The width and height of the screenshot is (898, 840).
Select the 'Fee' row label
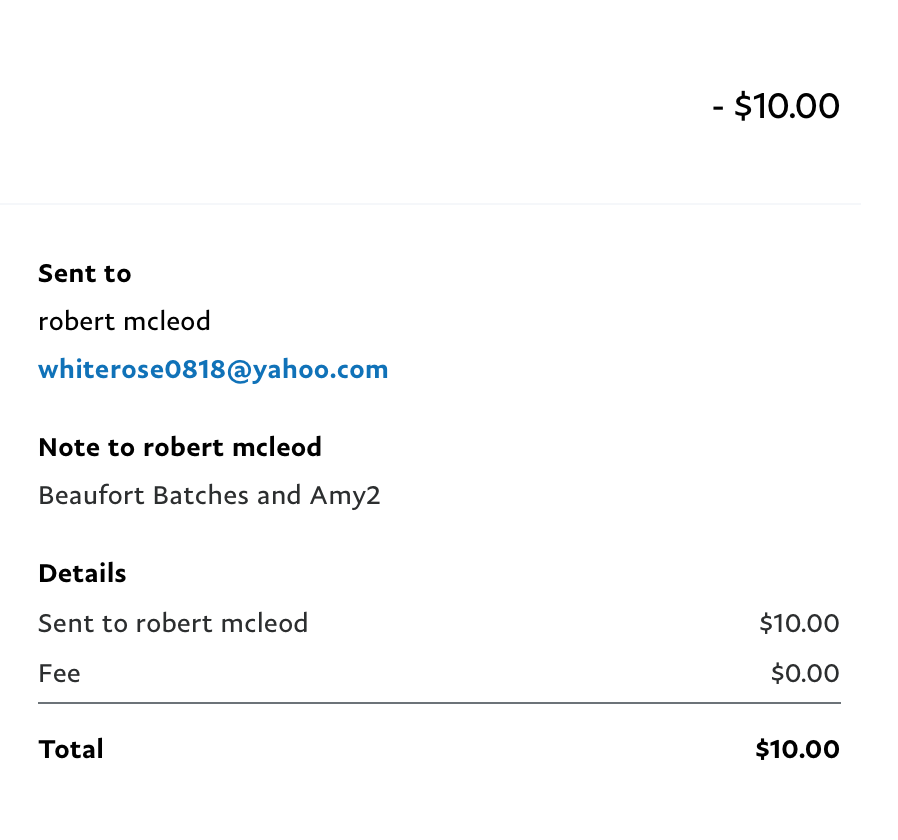(x=60, y=673)
